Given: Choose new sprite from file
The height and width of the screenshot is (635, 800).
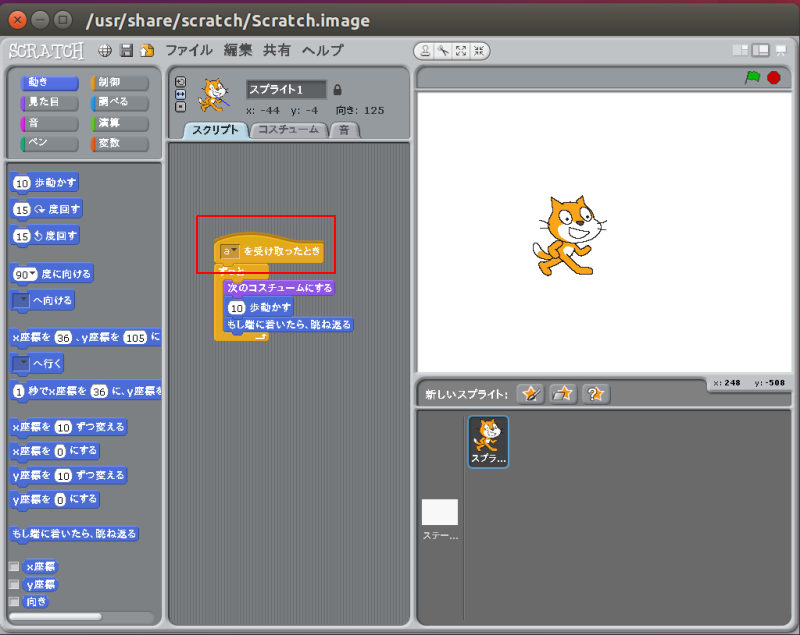Looking at the screenshot, I should [563, 394].
